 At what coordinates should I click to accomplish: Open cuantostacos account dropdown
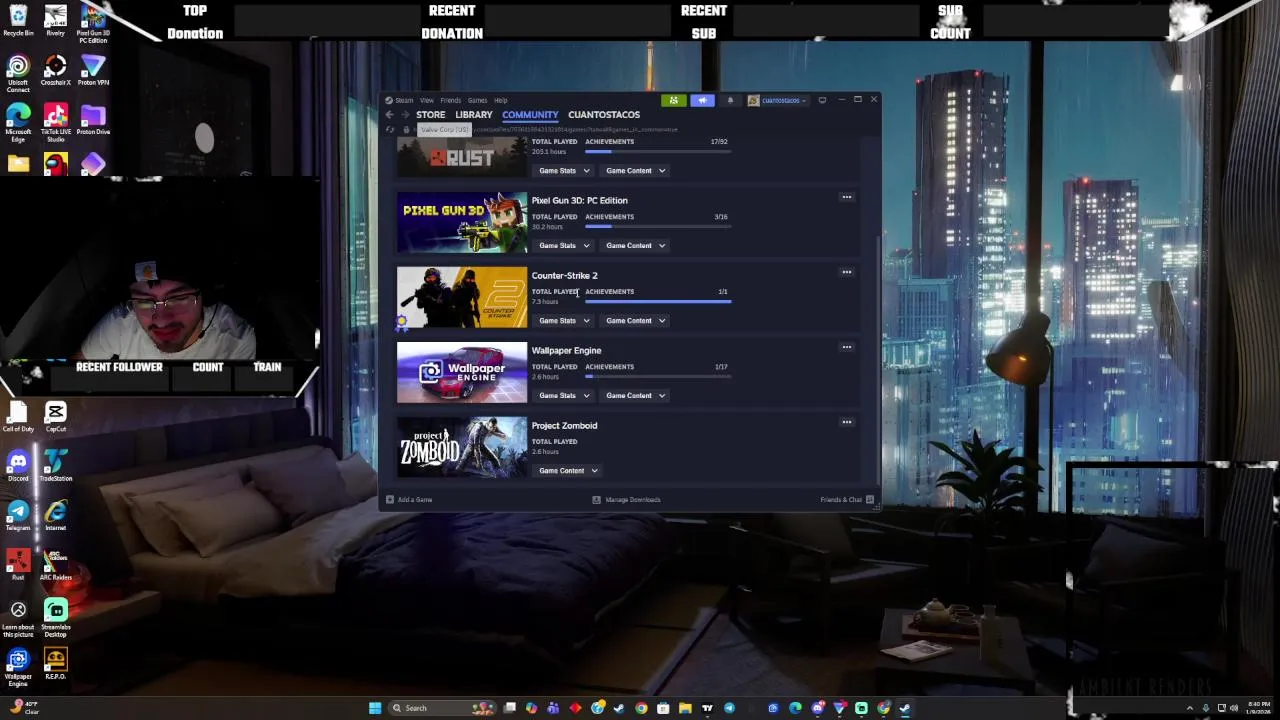click(x=779, y=100)
